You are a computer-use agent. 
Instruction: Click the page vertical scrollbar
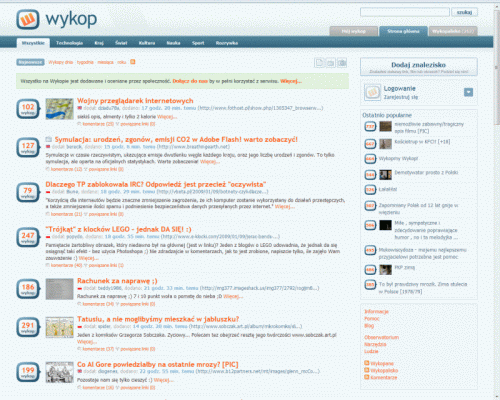pyautogui.click(x=497, y=200)
